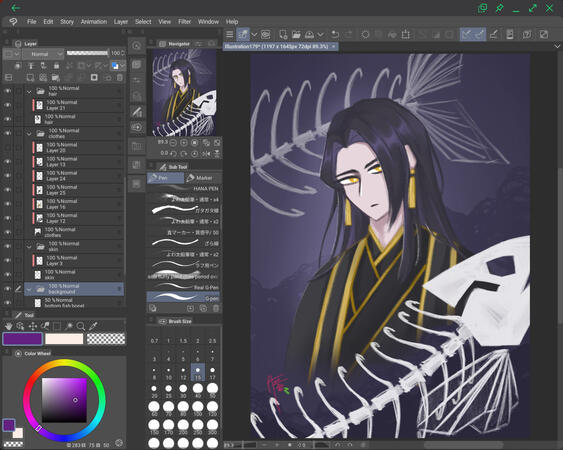Open the Normal blending mode dropdown
This screenshot has height=450, width=563.
point(43,54)
